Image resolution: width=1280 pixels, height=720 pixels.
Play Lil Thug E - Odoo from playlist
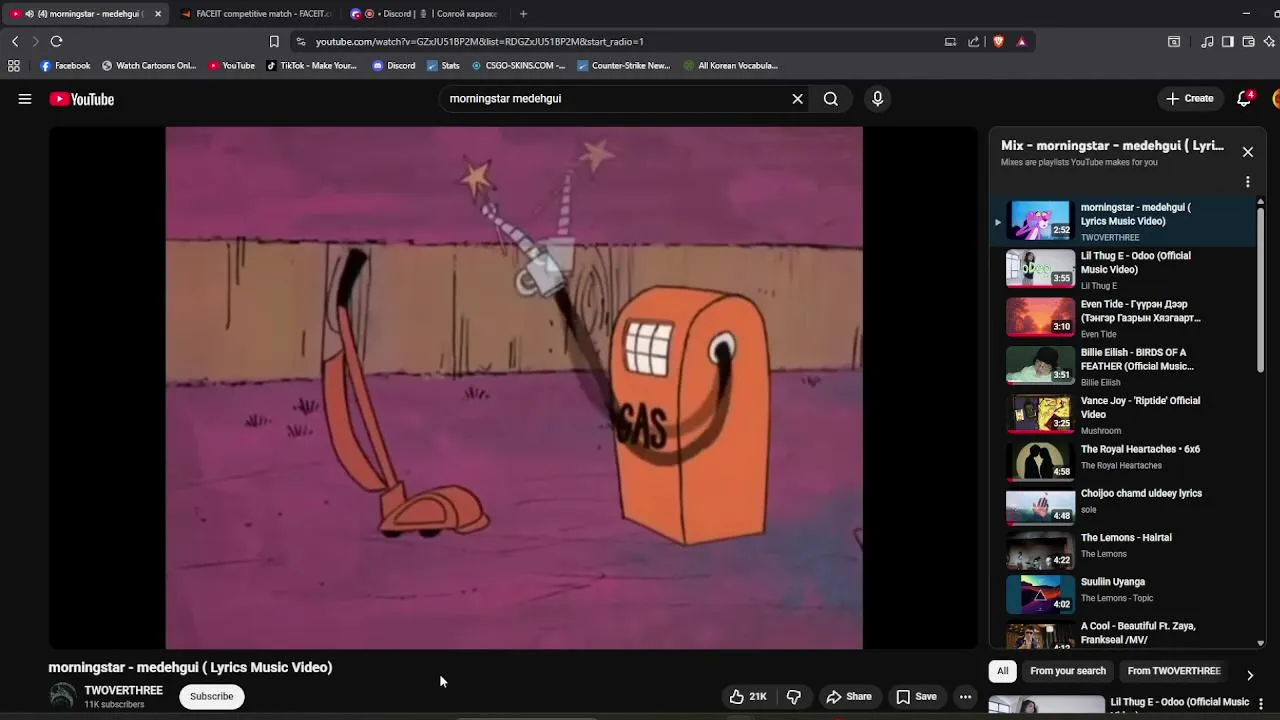click(1122, 269)
